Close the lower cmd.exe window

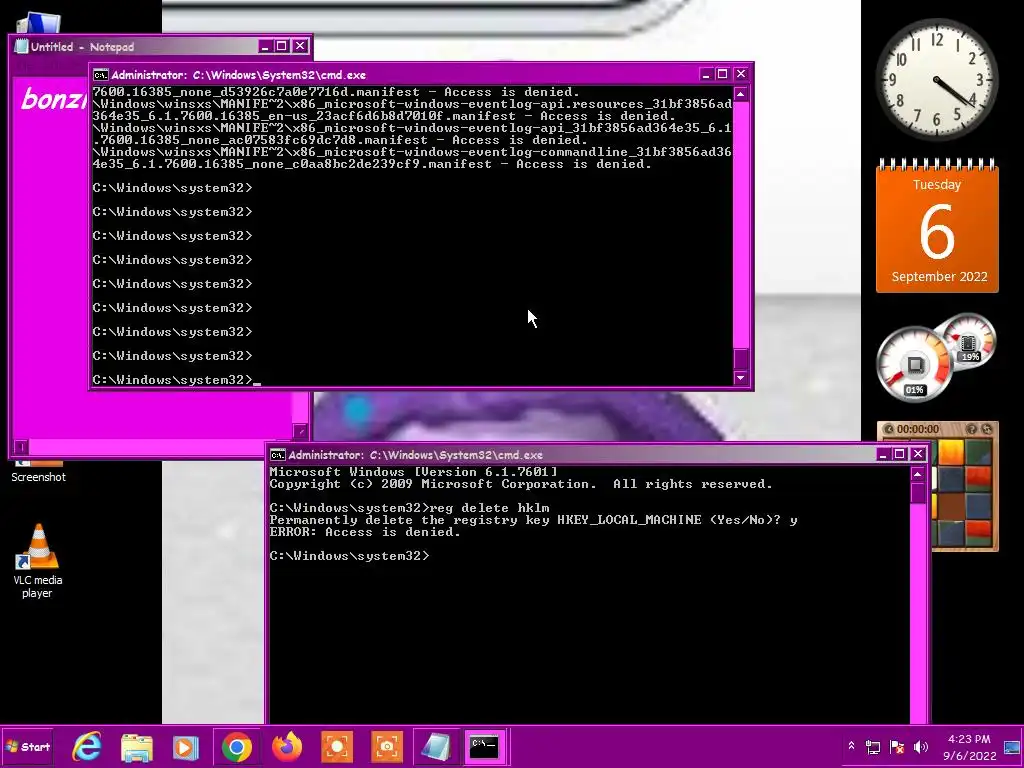point(918,454)
